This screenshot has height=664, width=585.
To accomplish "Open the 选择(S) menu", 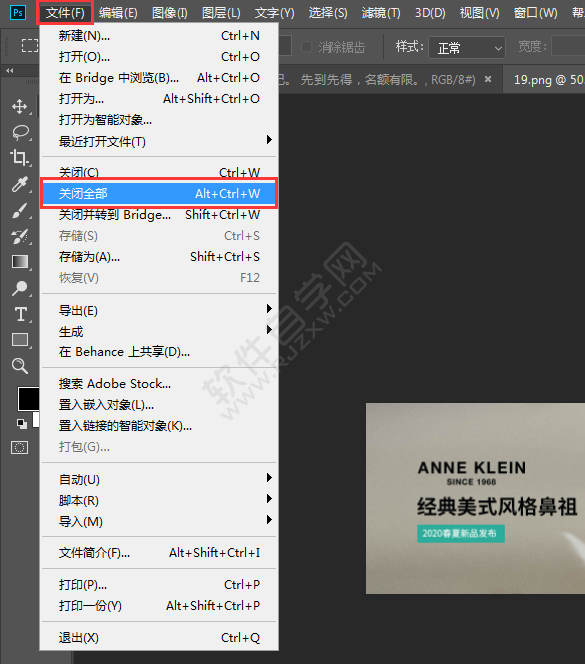I will click(x=328, y=13).
